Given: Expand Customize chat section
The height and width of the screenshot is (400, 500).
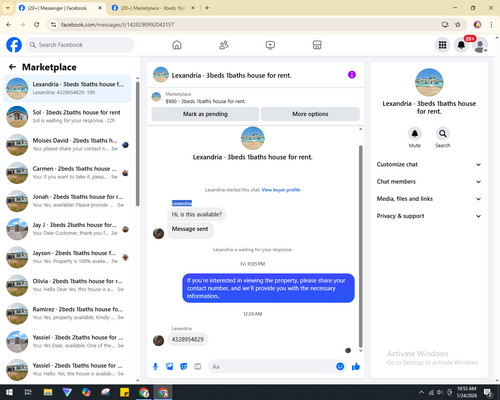Looking at the screenshot, I should [x=429, y=164].
